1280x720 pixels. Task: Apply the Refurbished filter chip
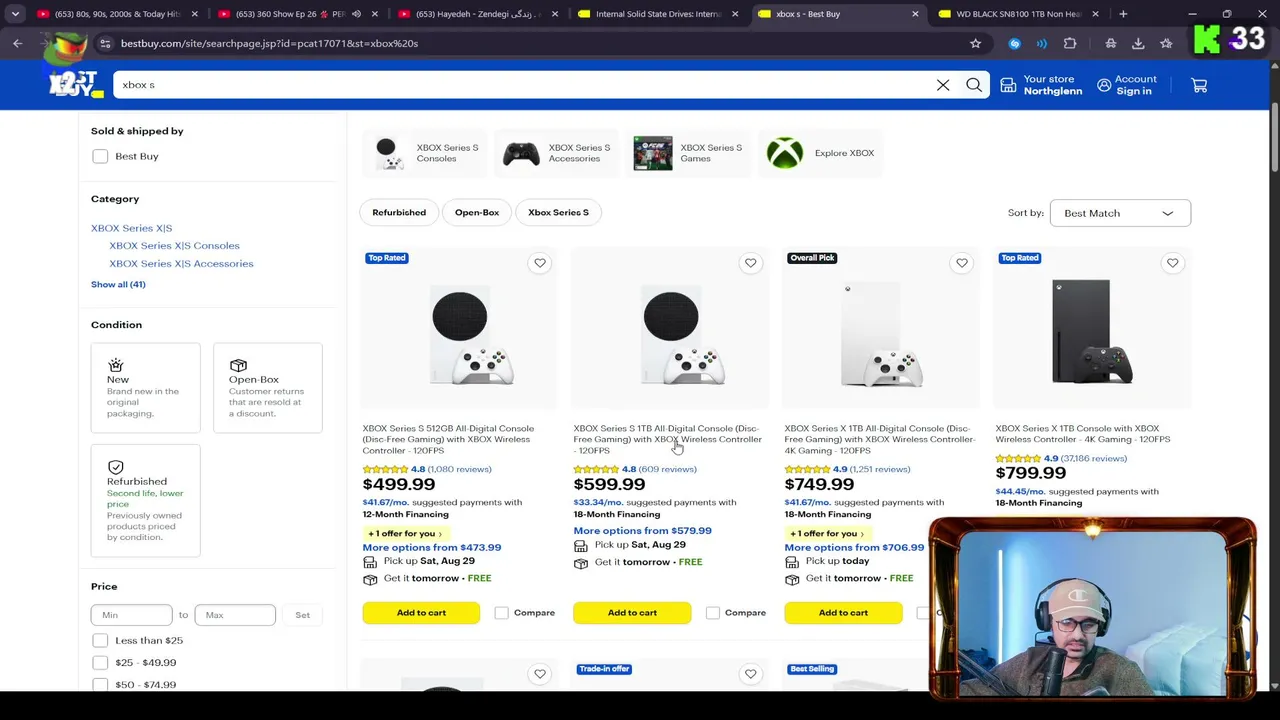coord(399,212)
